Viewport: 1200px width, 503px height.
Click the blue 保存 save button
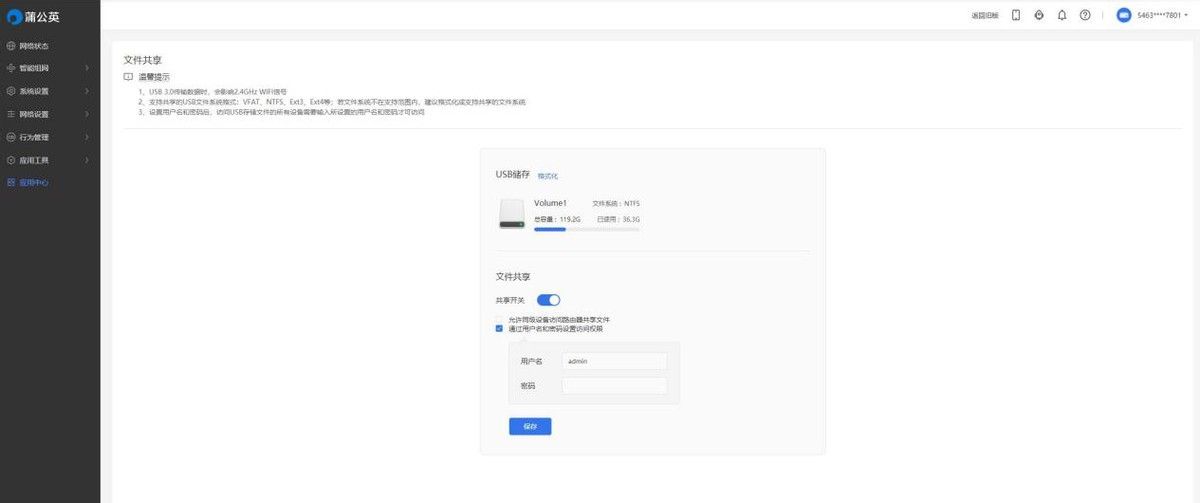[530, 426]
